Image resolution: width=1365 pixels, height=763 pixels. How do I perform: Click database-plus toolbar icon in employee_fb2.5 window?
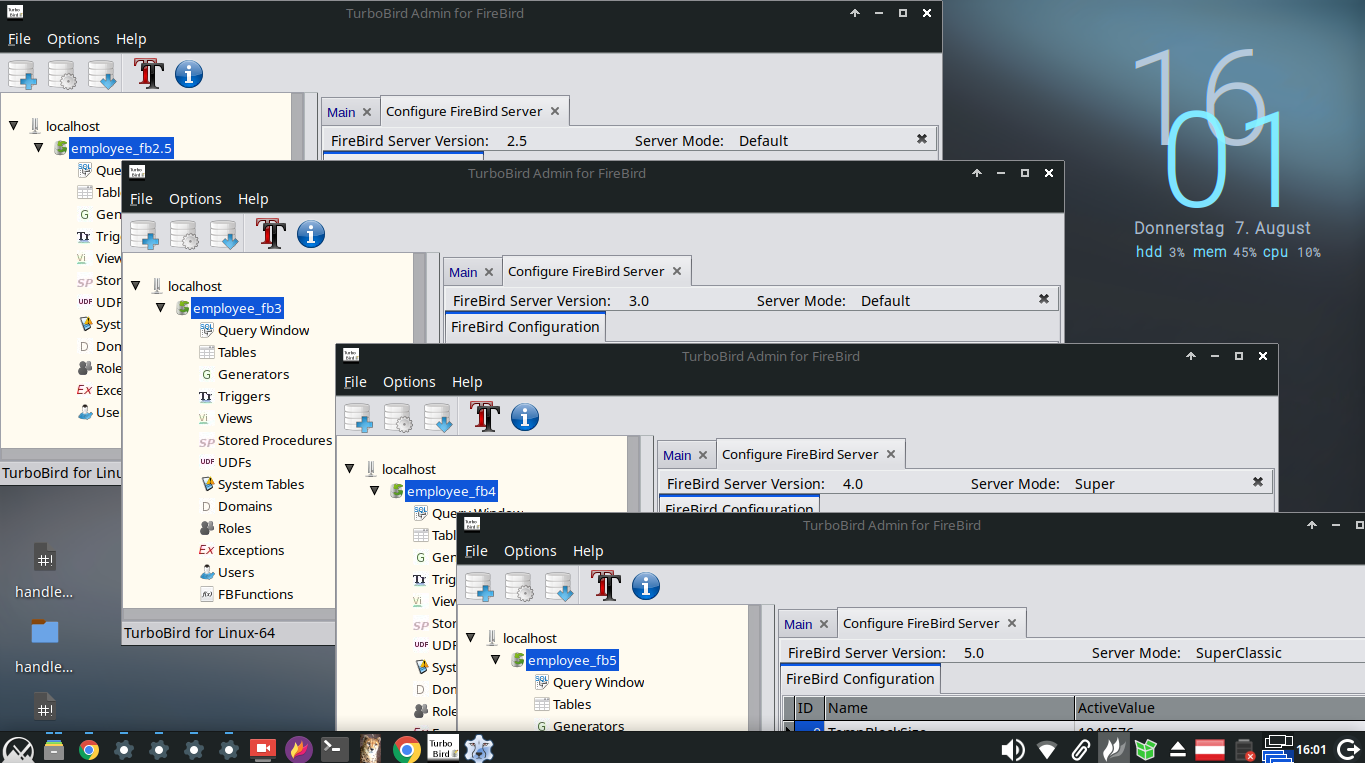(22, 74)
